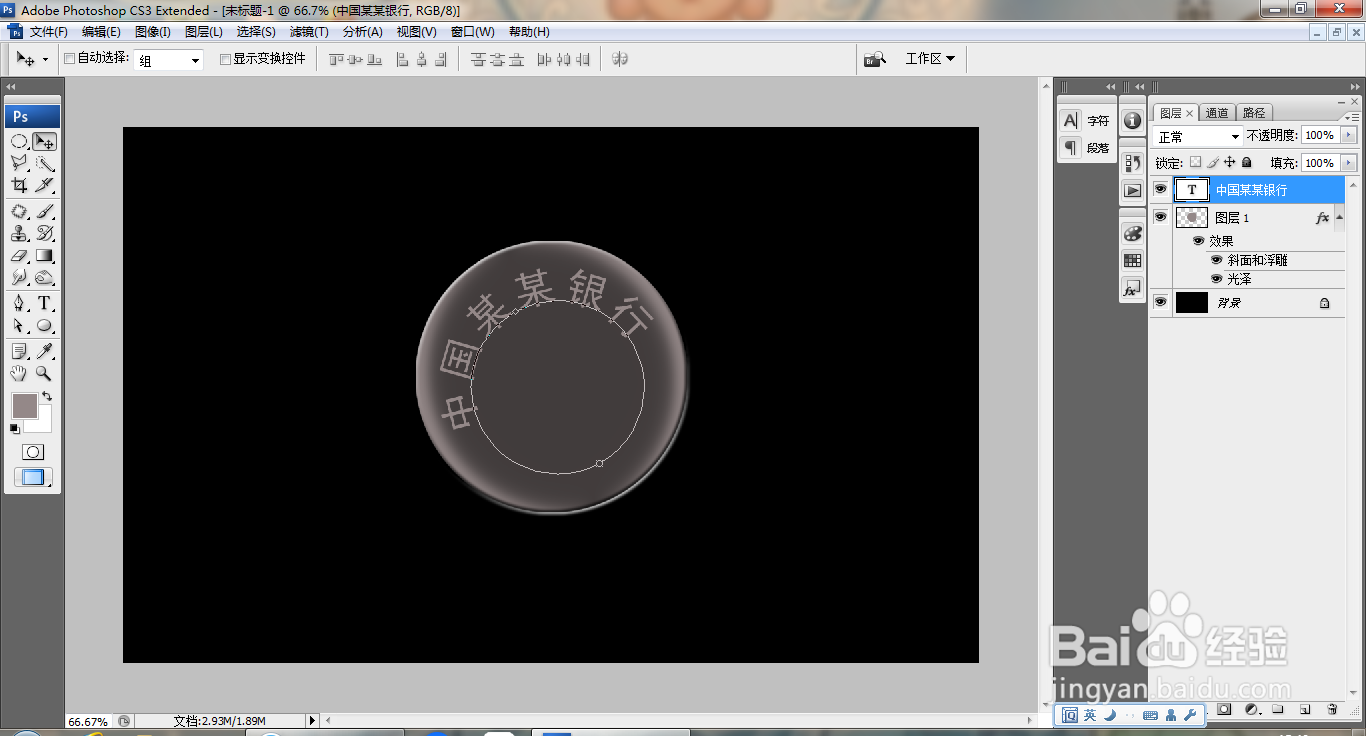1366x736 pixels.
Task: Click the 图层 1 layer thumbnail
Action: pyautogui.click(x=1192, y=217)
